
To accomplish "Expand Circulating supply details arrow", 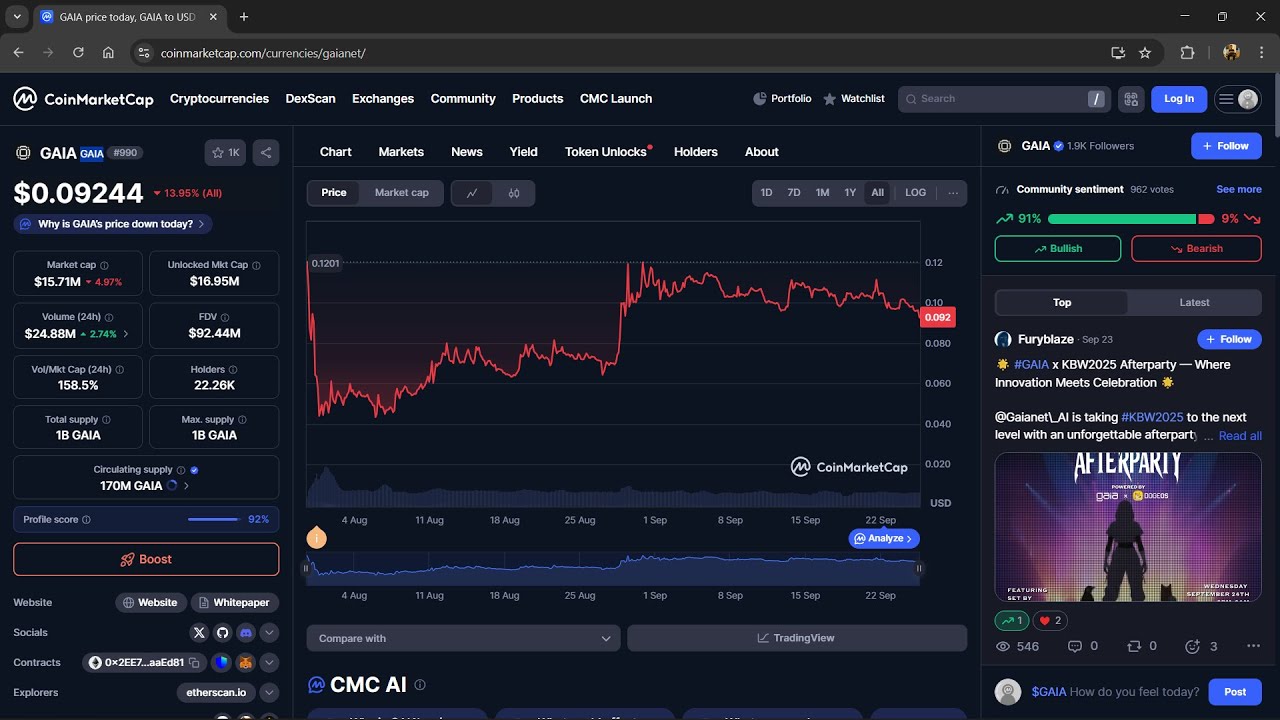I will [x=186, y=486].
